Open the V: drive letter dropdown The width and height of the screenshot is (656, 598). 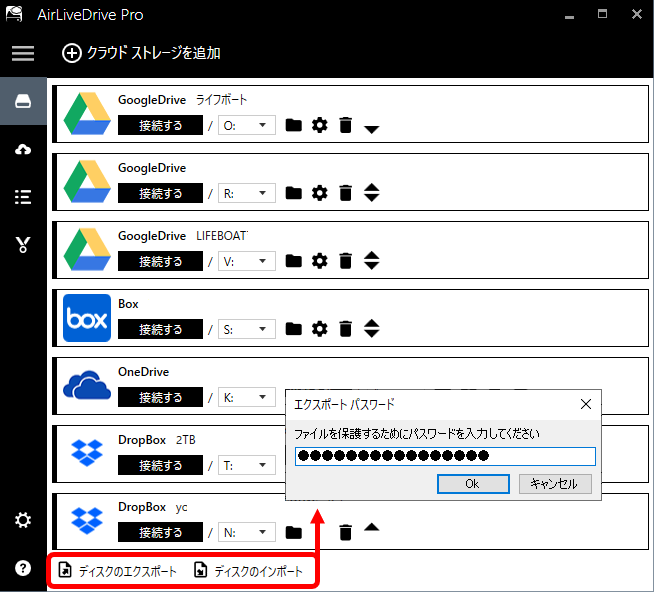[247, 261]
